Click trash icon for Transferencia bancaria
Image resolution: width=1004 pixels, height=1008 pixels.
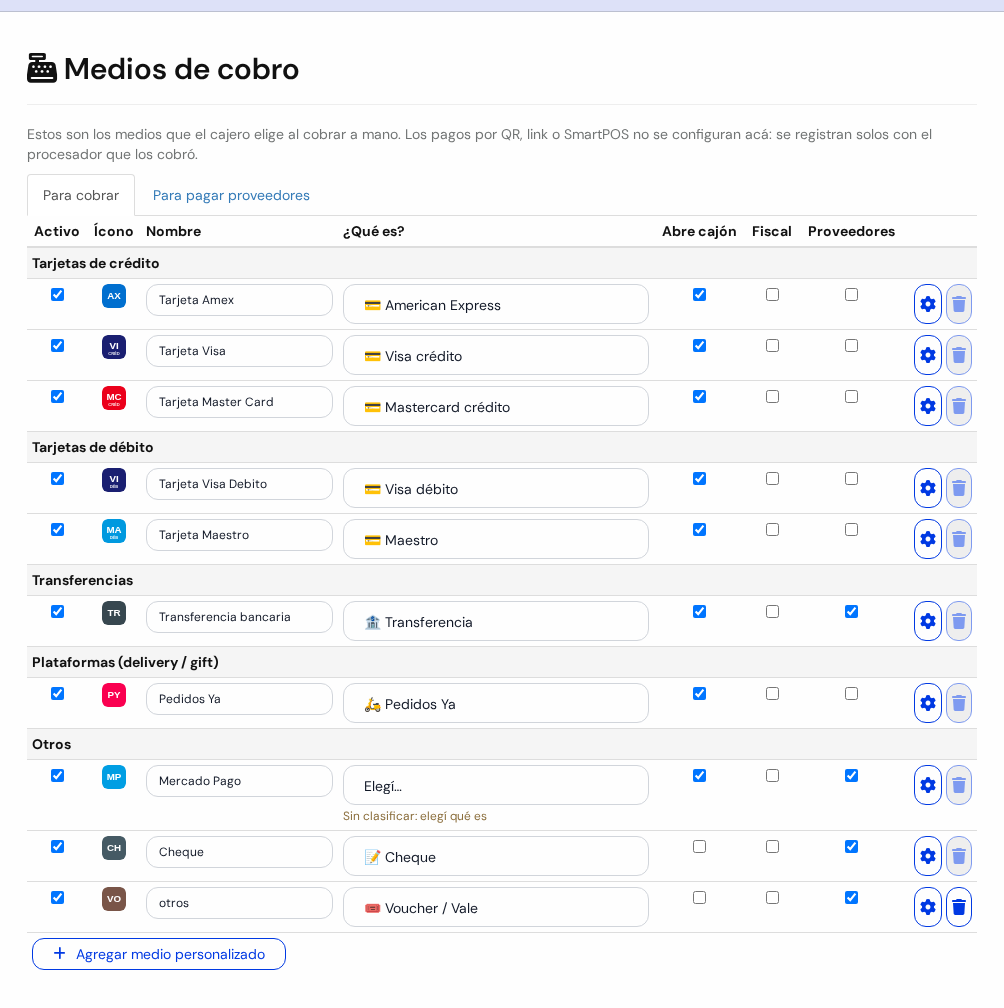tap(958, 621)
